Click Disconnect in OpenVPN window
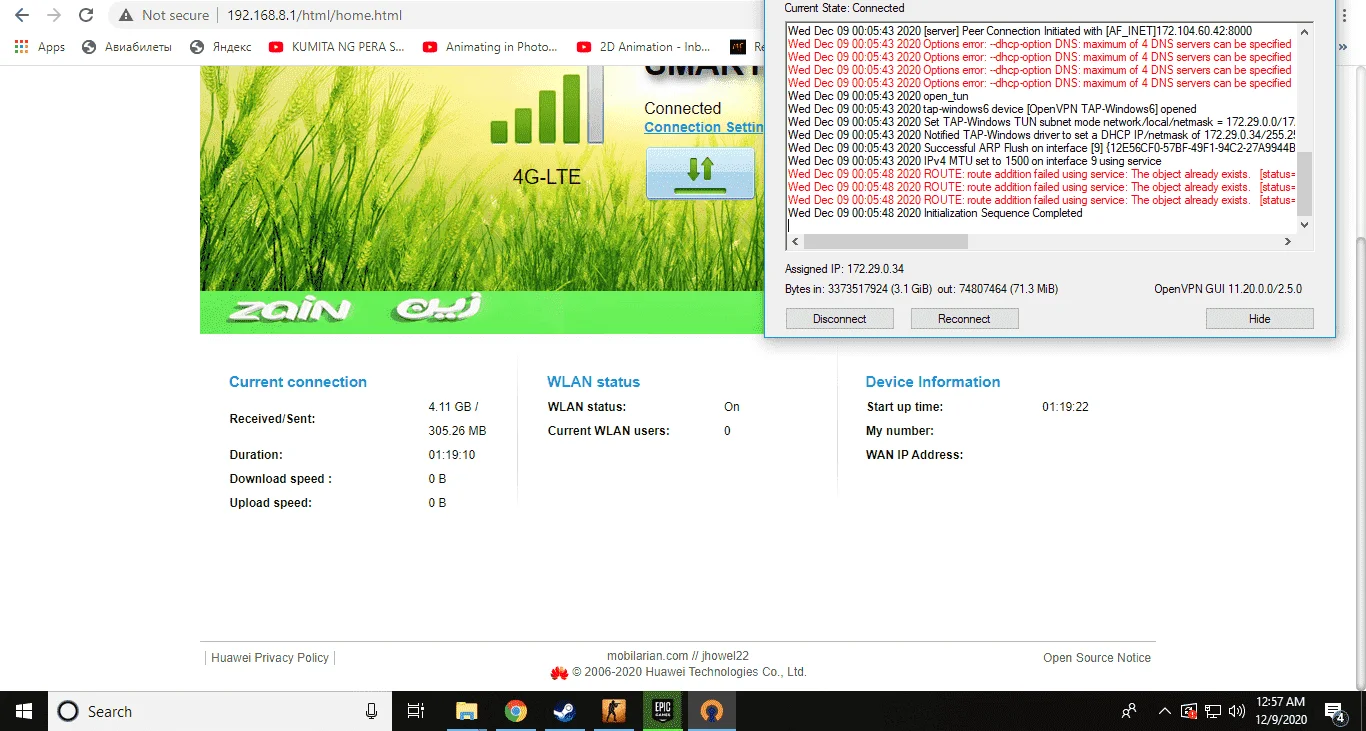The image size is (1366, 731). coord(839,319)
